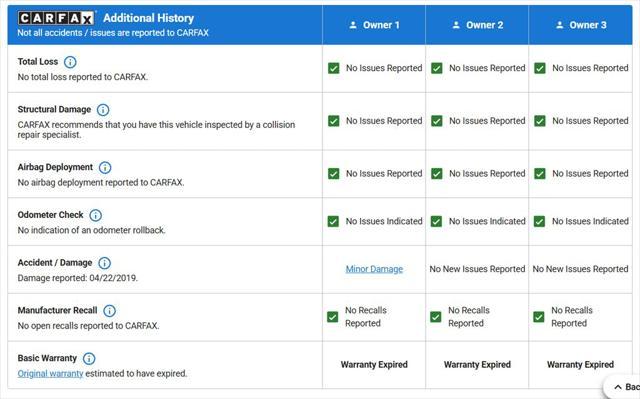The image size is (640, 399).
Task: Click 'No open recalls reported to CARFAX.' text
Action: (x=88, y=326)
